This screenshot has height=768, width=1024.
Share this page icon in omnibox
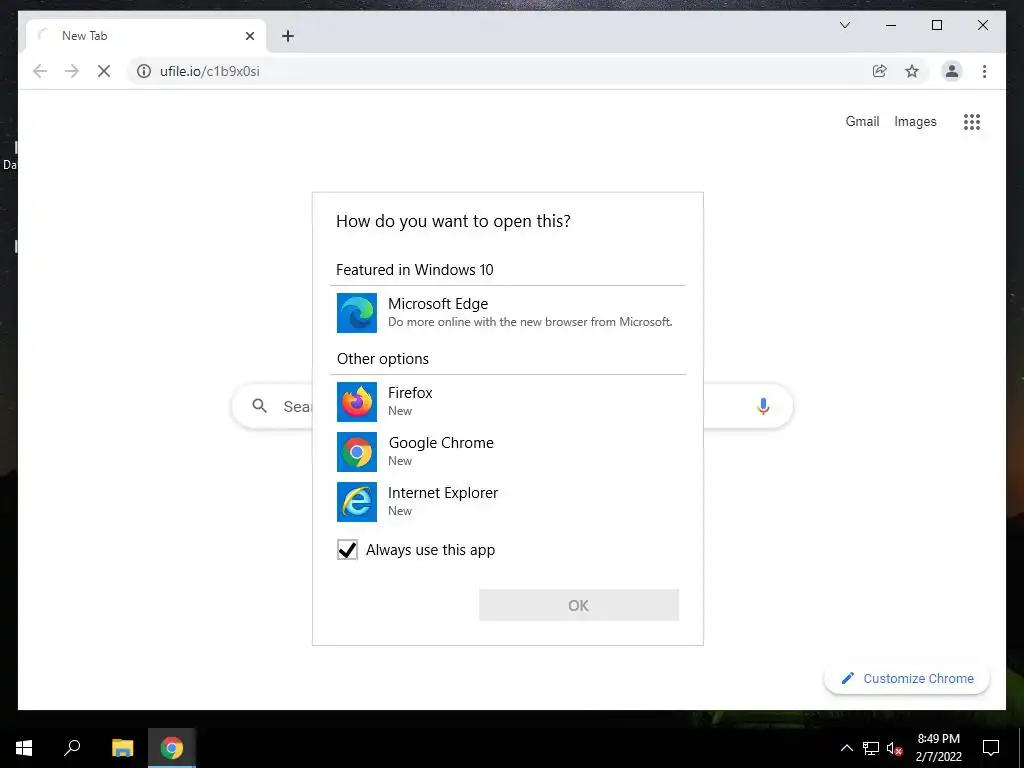point(880,71)
